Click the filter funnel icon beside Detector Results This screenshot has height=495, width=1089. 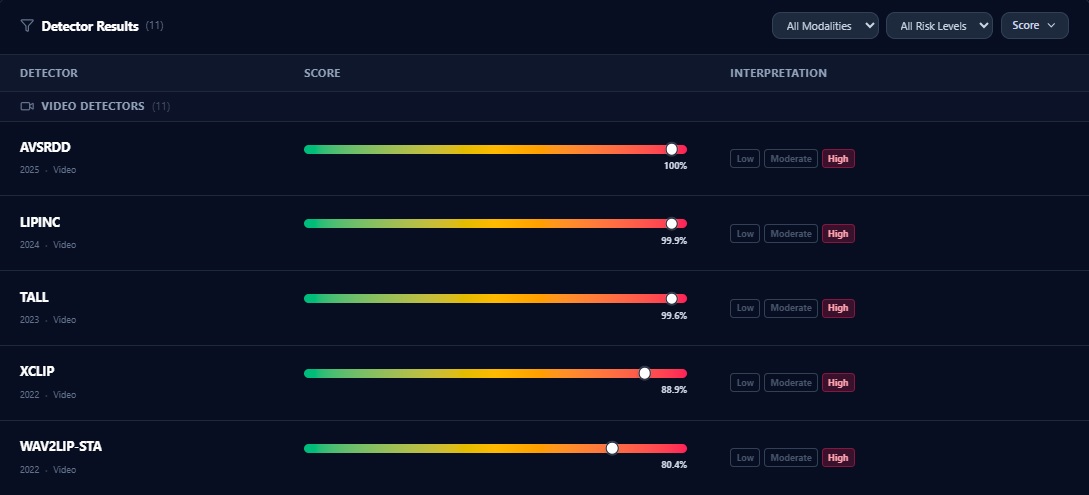27,26
